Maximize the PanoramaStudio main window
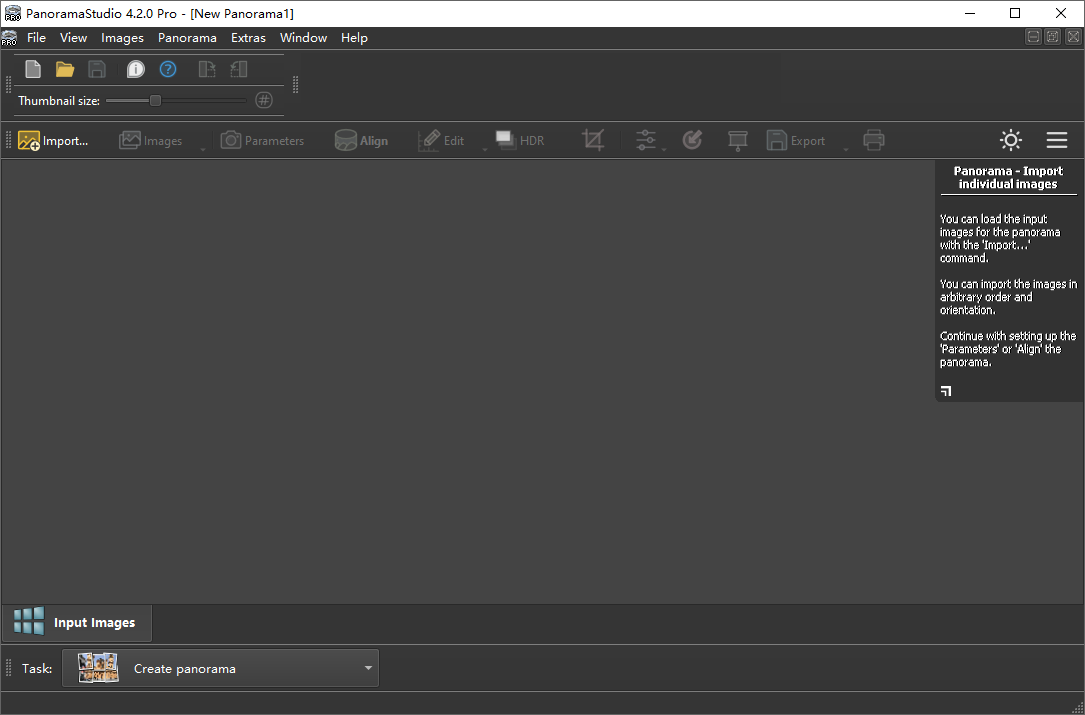1085x715 pixels. coord(1014,13)
